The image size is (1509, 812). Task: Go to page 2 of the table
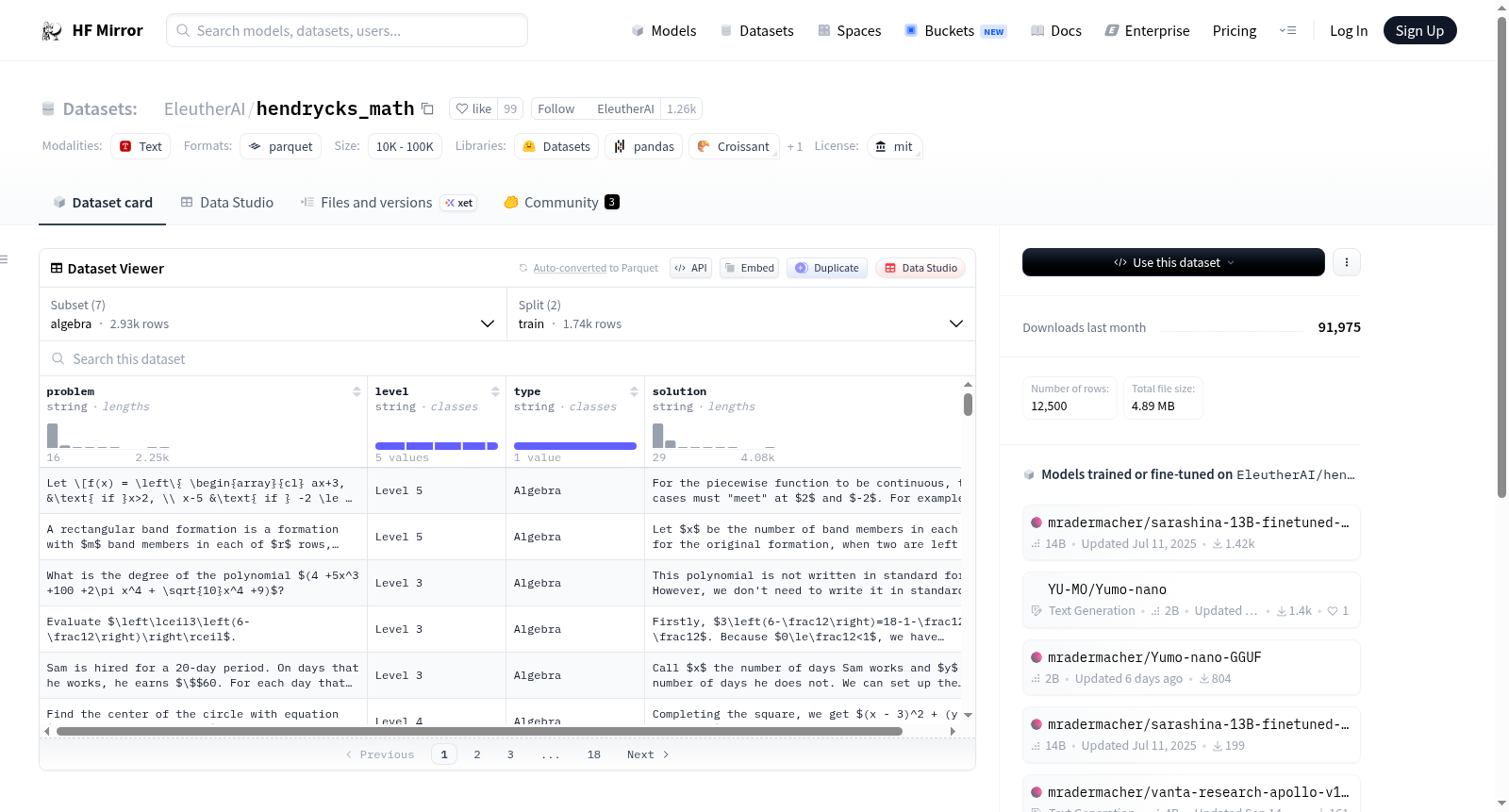click(477, 754)
